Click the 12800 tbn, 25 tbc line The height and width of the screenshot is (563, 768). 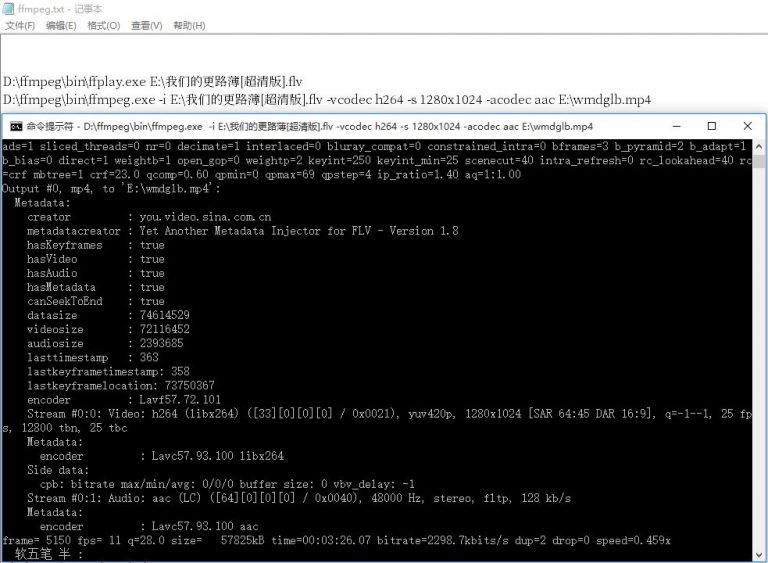[65, 428]
